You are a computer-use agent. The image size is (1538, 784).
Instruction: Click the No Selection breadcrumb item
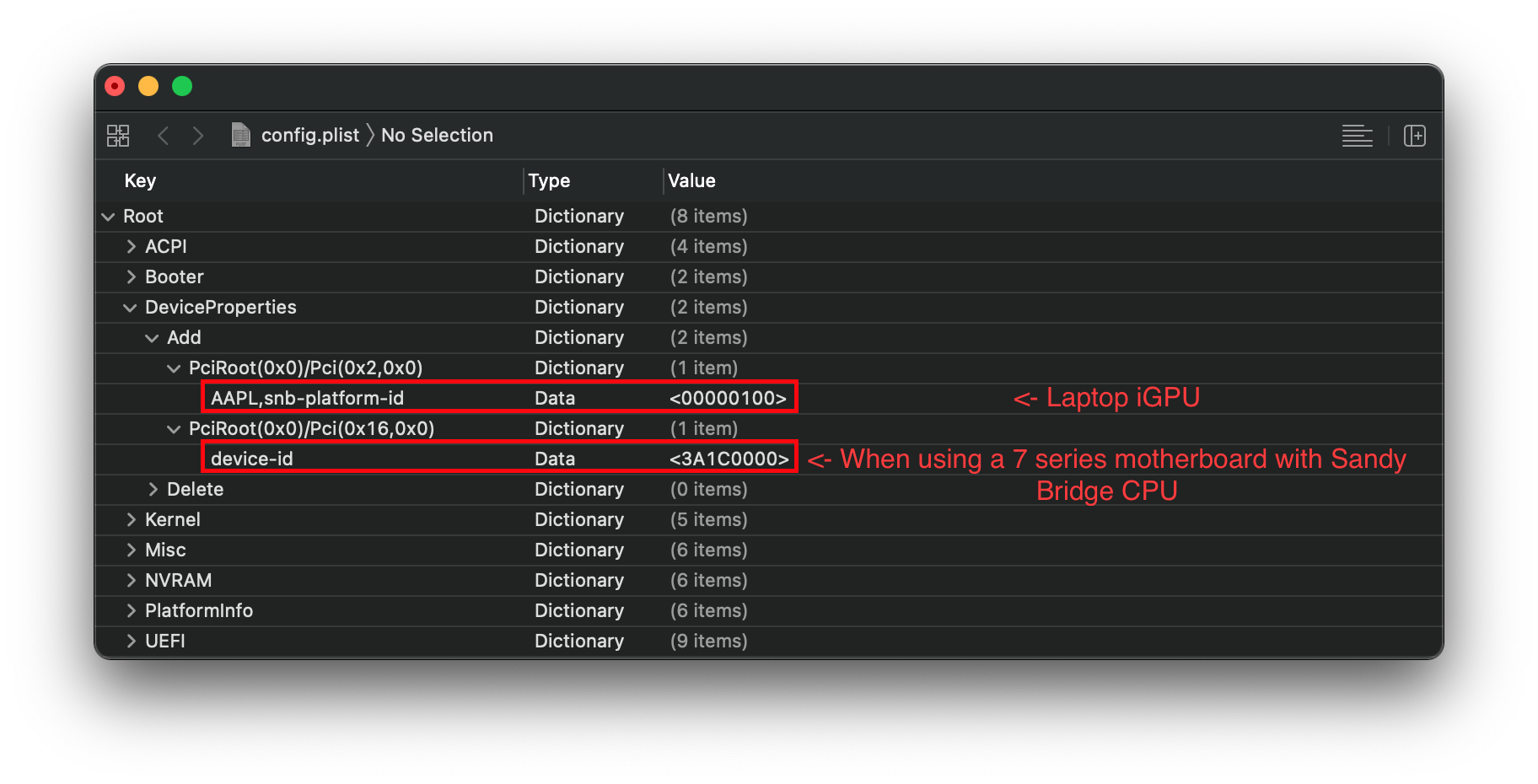(x=437, y=136)
